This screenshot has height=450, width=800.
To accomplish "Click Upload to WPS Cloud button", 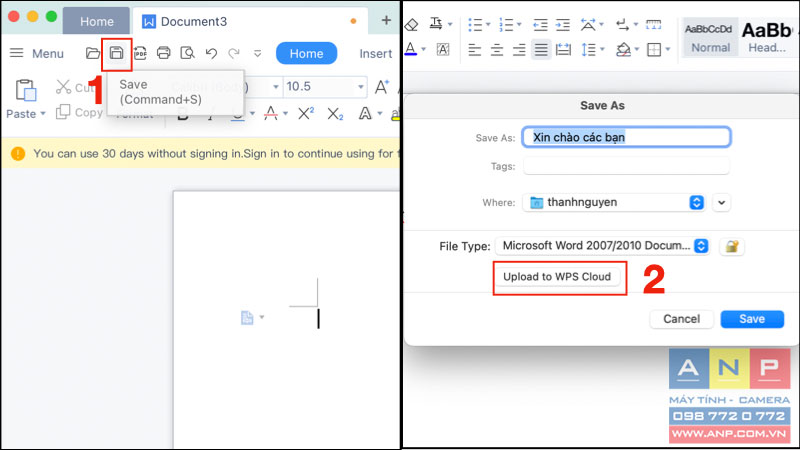I will click(557, 277).
